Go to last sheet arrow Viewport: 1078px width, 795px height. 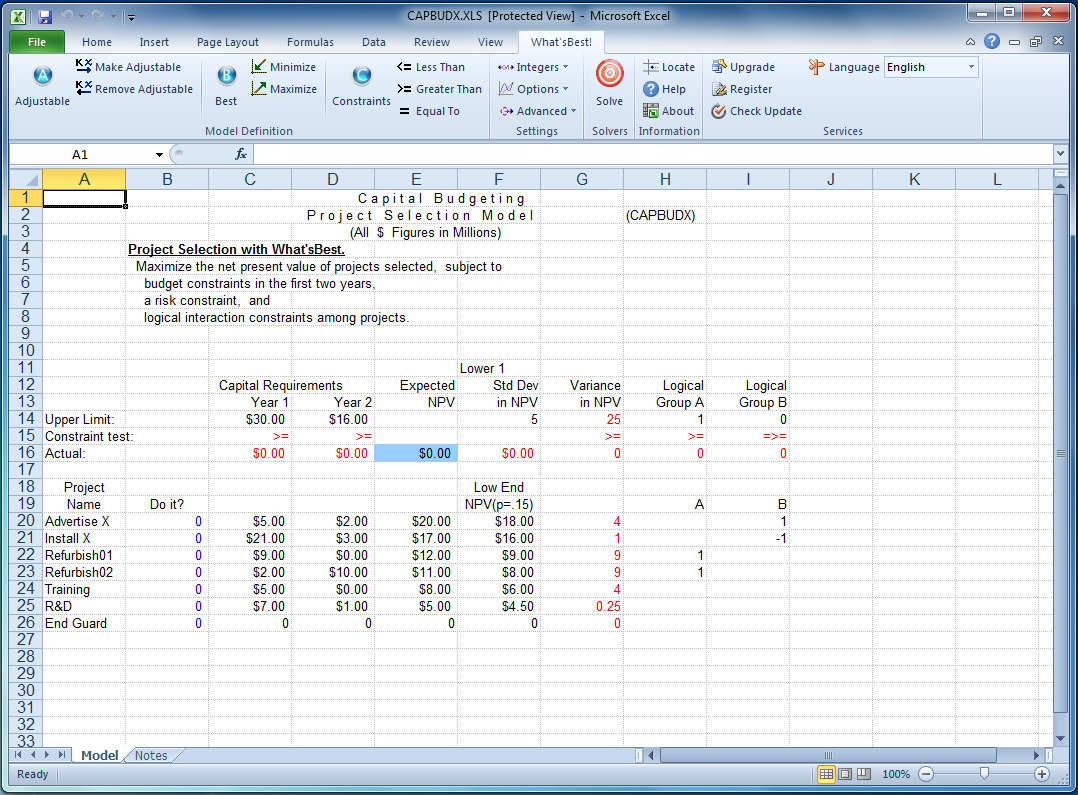[x=63, y=754]
